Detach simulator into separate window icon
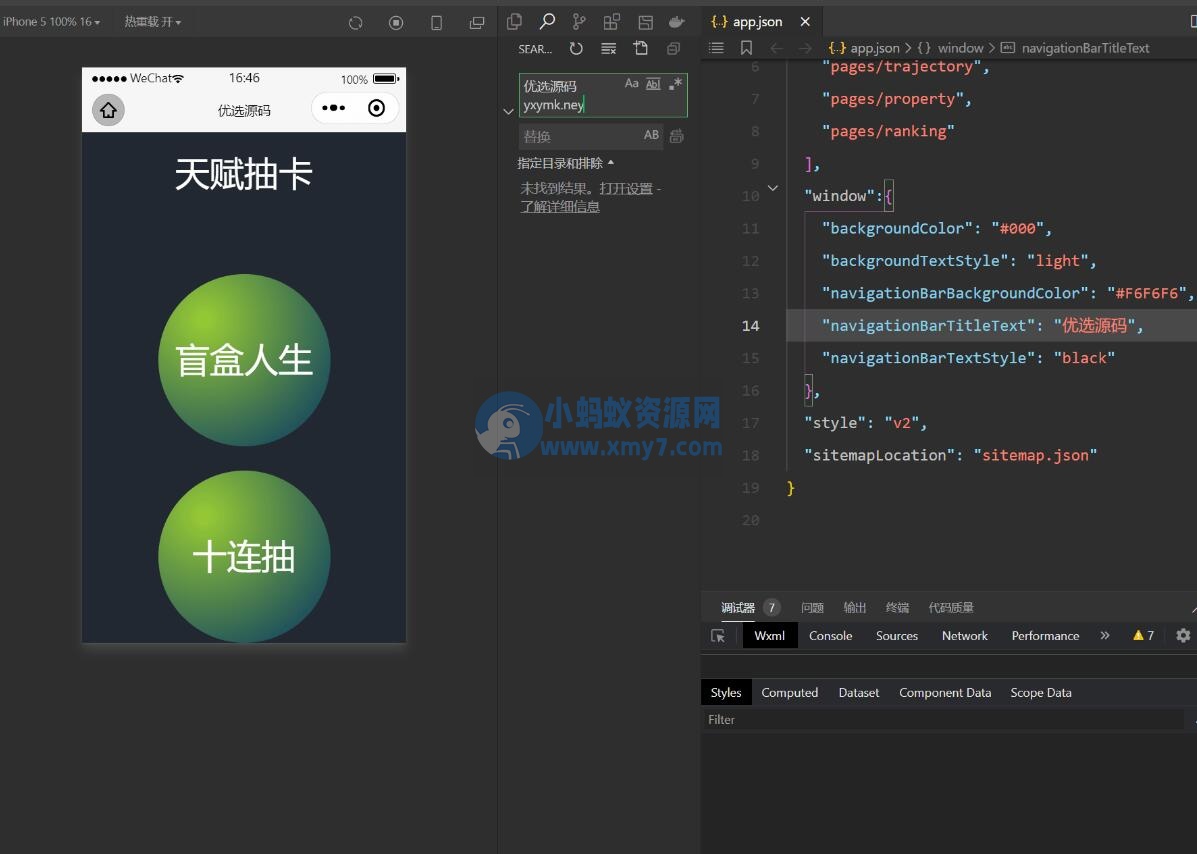1197x854 pixels. tap(477, 23)
